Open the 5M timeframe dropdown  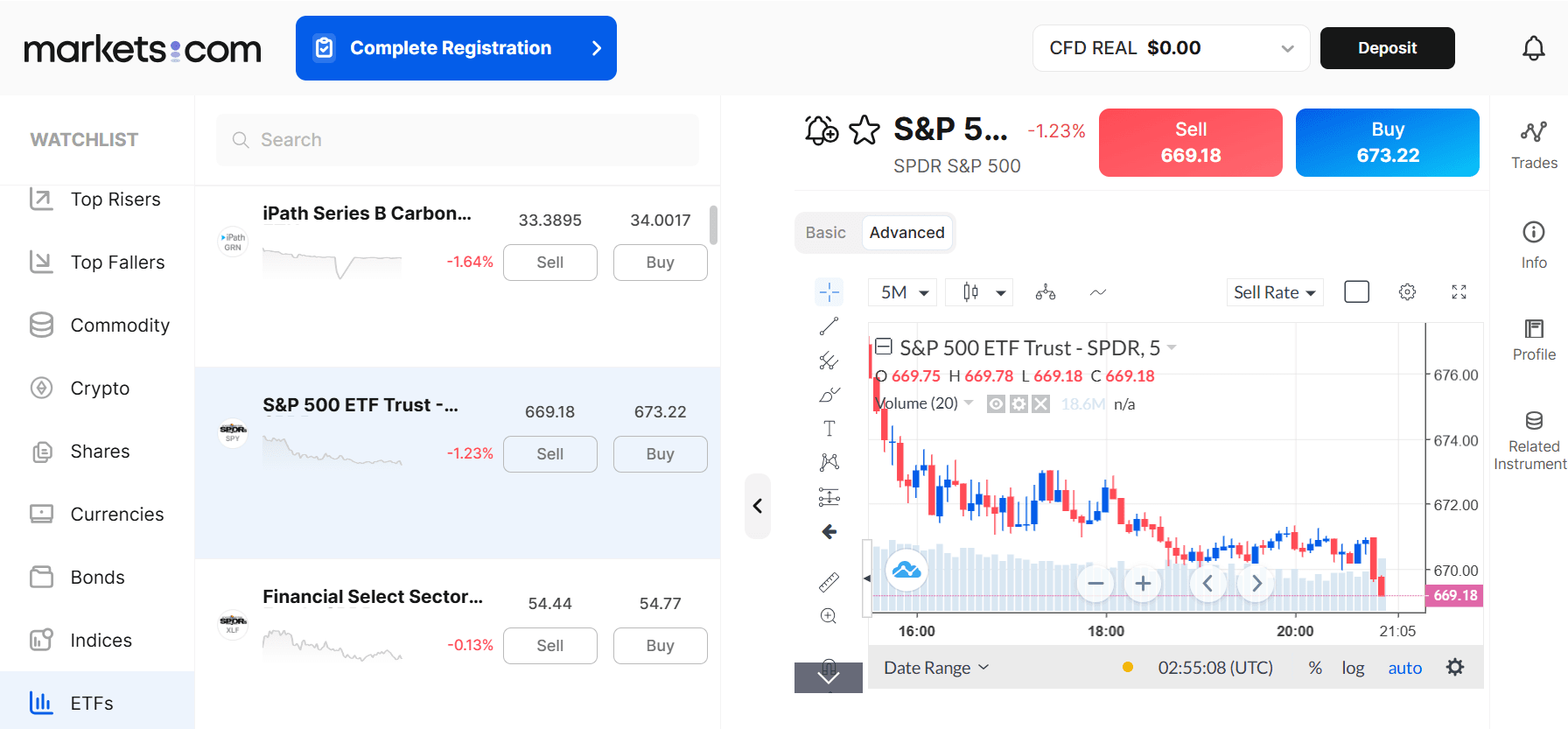[901, 291]
